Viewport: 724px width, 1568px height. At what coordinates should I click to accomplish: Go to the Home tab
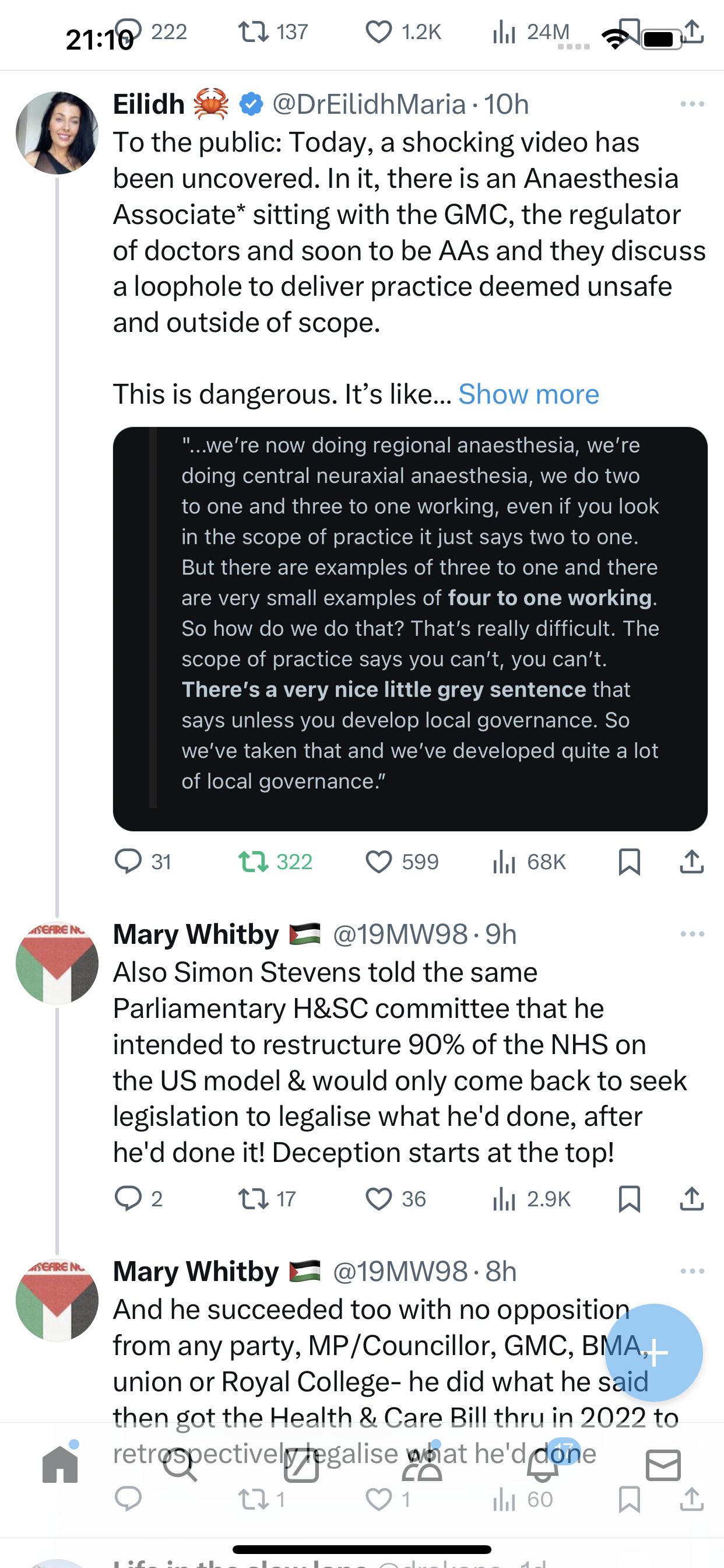click(x=60, y=1465)
